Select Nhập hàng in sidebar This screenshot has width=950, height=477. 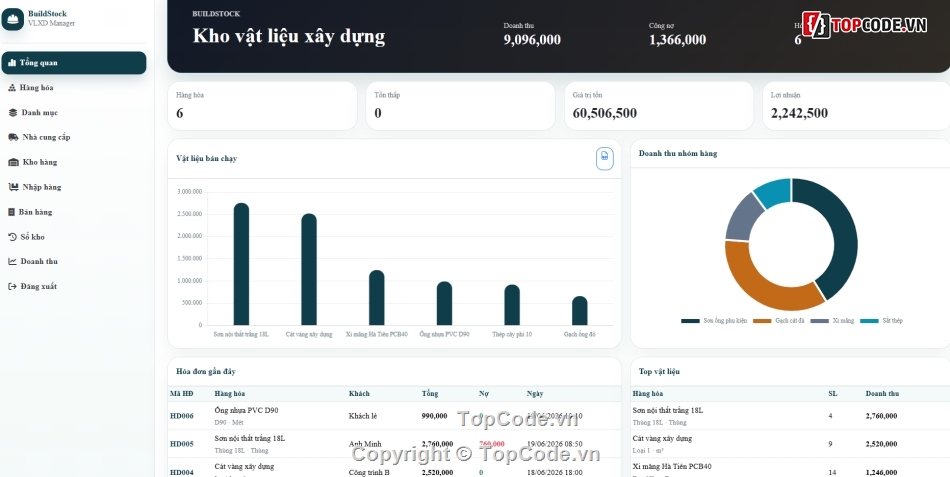tap(74, 187)
